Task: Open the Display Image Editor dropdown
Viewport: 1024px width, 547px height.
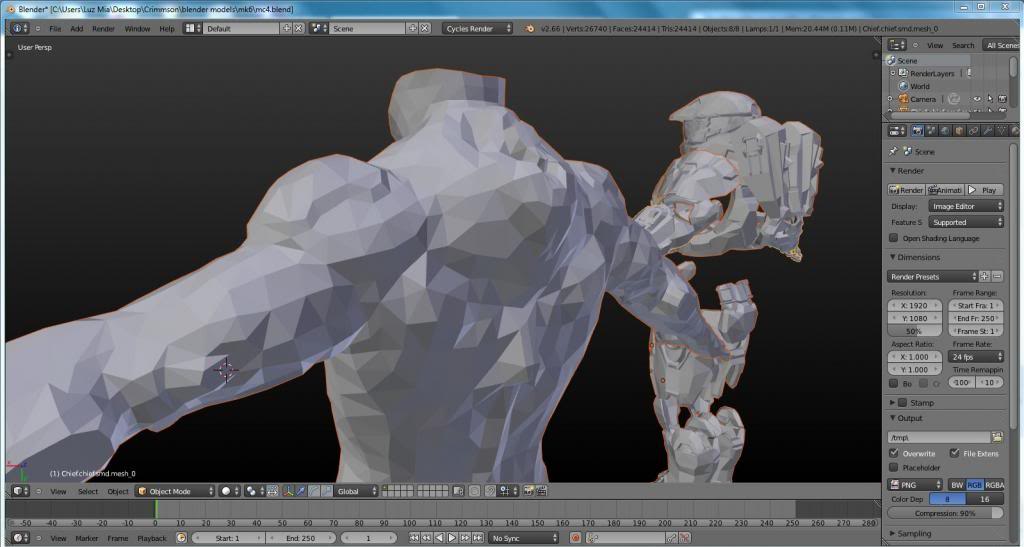Action: click(966, 206)
